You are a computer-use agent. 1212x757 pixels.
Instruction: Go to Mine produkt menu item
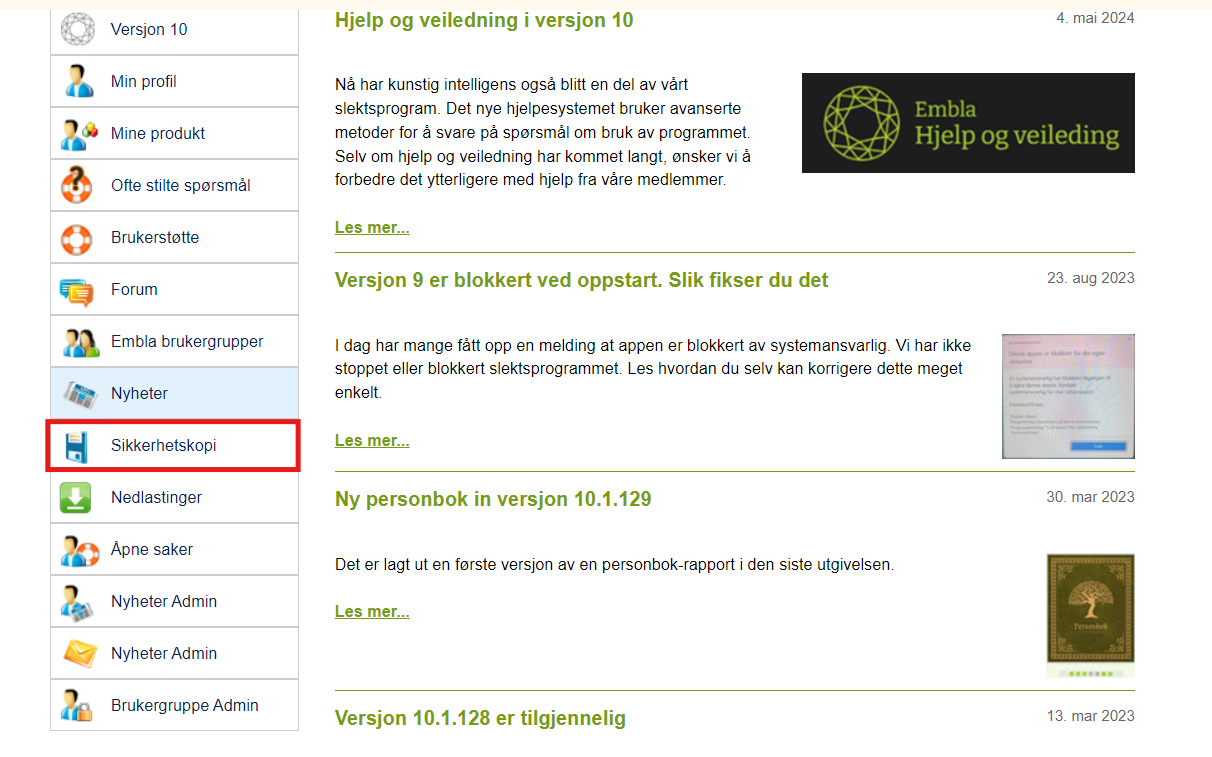click(x=175, y=133)
